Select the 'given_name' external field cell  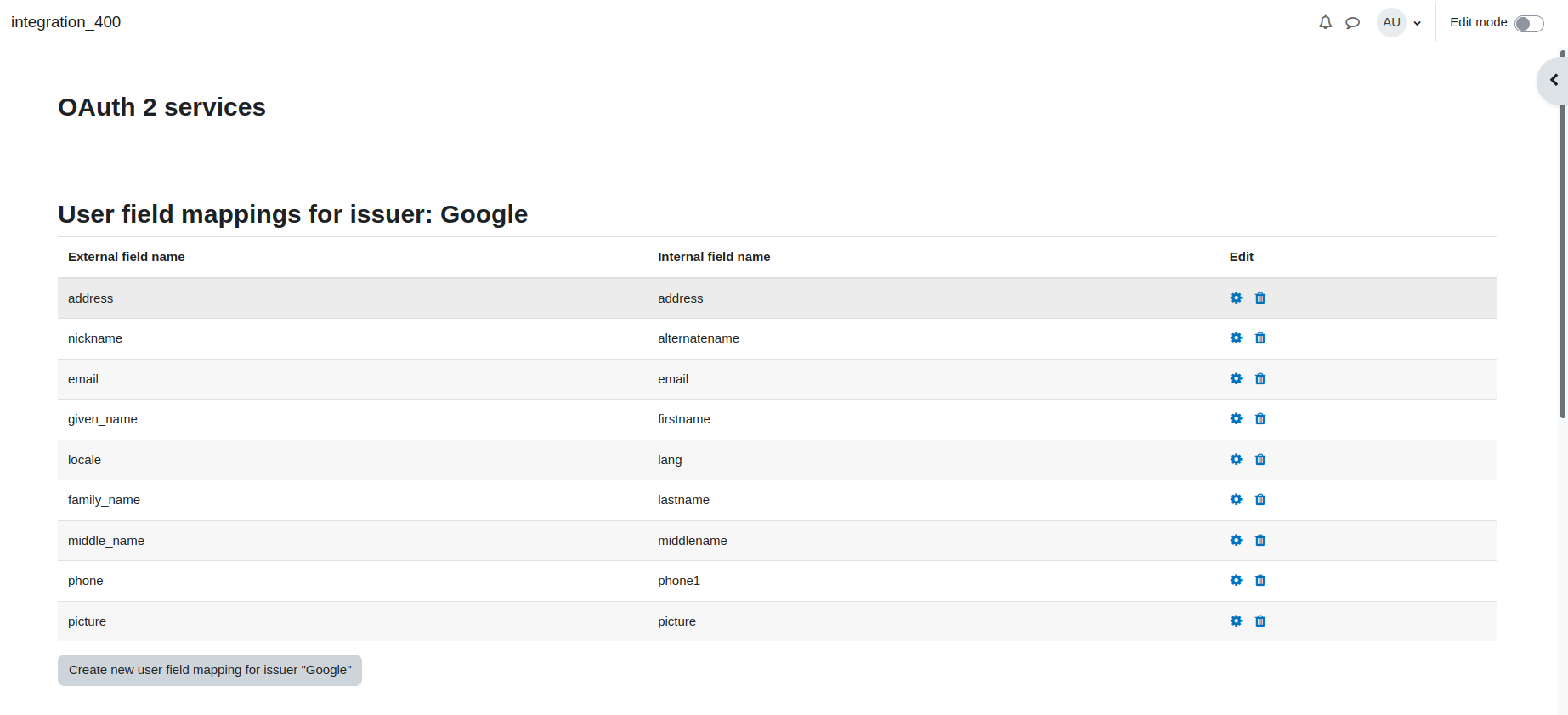[353, 419]
